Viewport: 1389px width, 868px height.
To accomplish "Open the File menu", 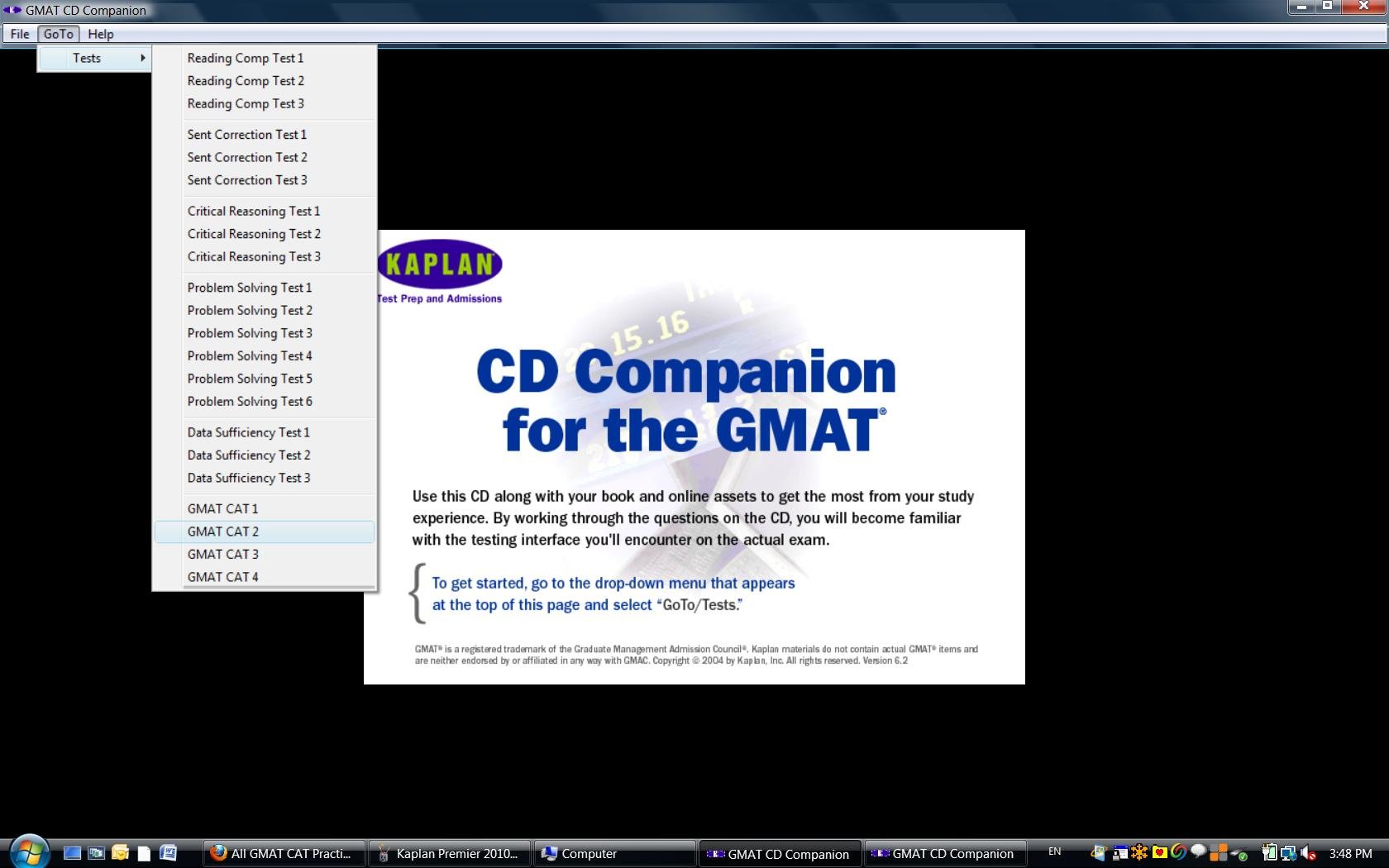I will [20, 34].
